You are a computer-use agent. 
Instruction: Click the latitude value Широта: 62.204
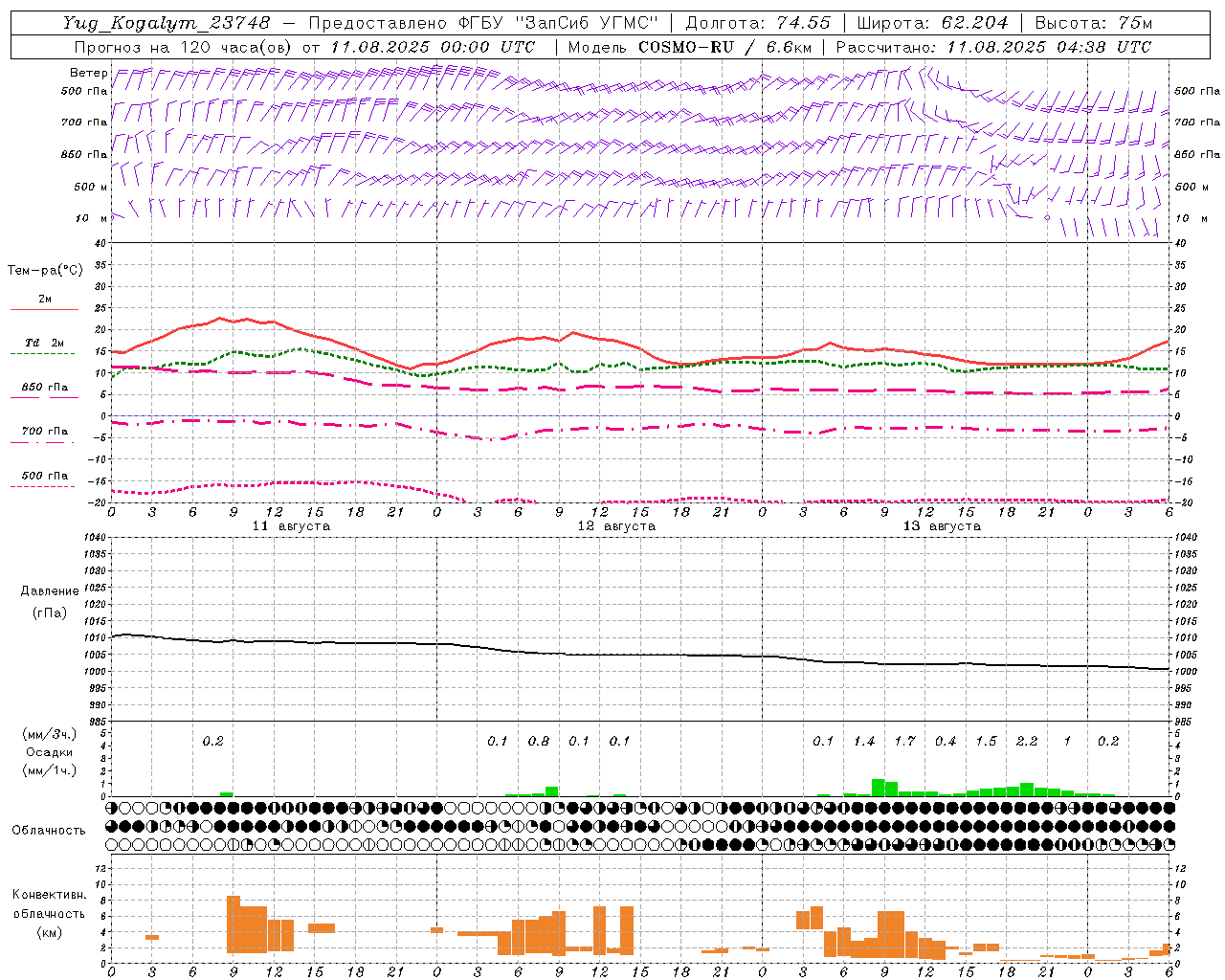pyautogui.click(x=932, y=23)
